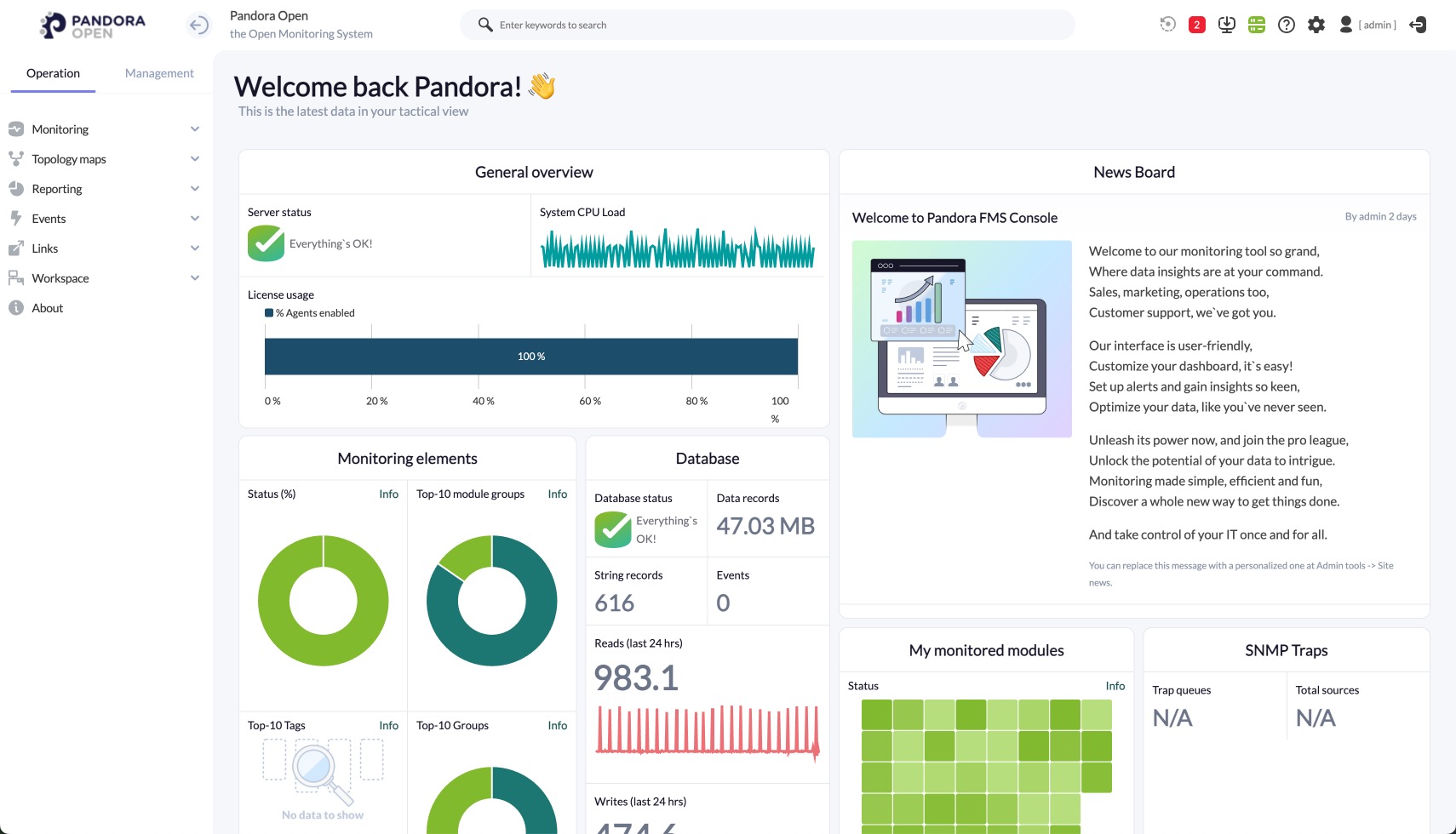The height and width of the screenshot is (834, 1456).
Task: Click the Reporting pie chart icon
Action: [x=17, y=188]
